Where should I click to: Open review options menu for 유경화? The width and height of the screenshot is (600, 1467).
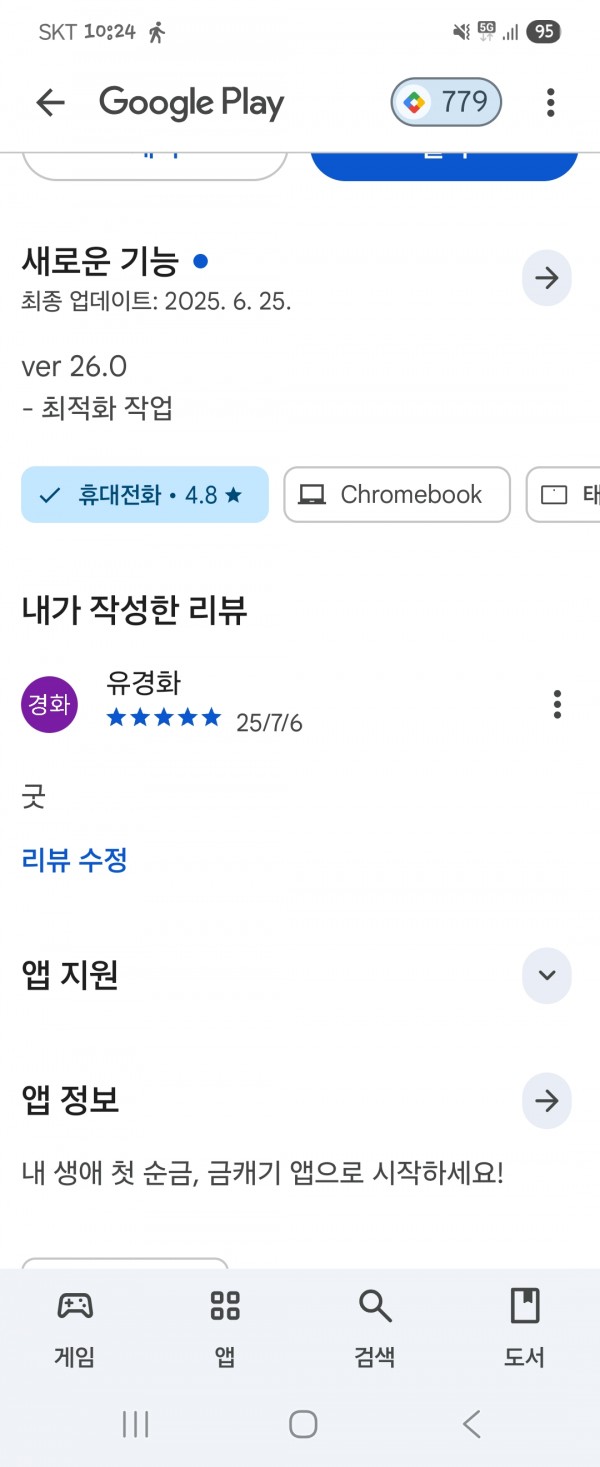click(557, 704)
